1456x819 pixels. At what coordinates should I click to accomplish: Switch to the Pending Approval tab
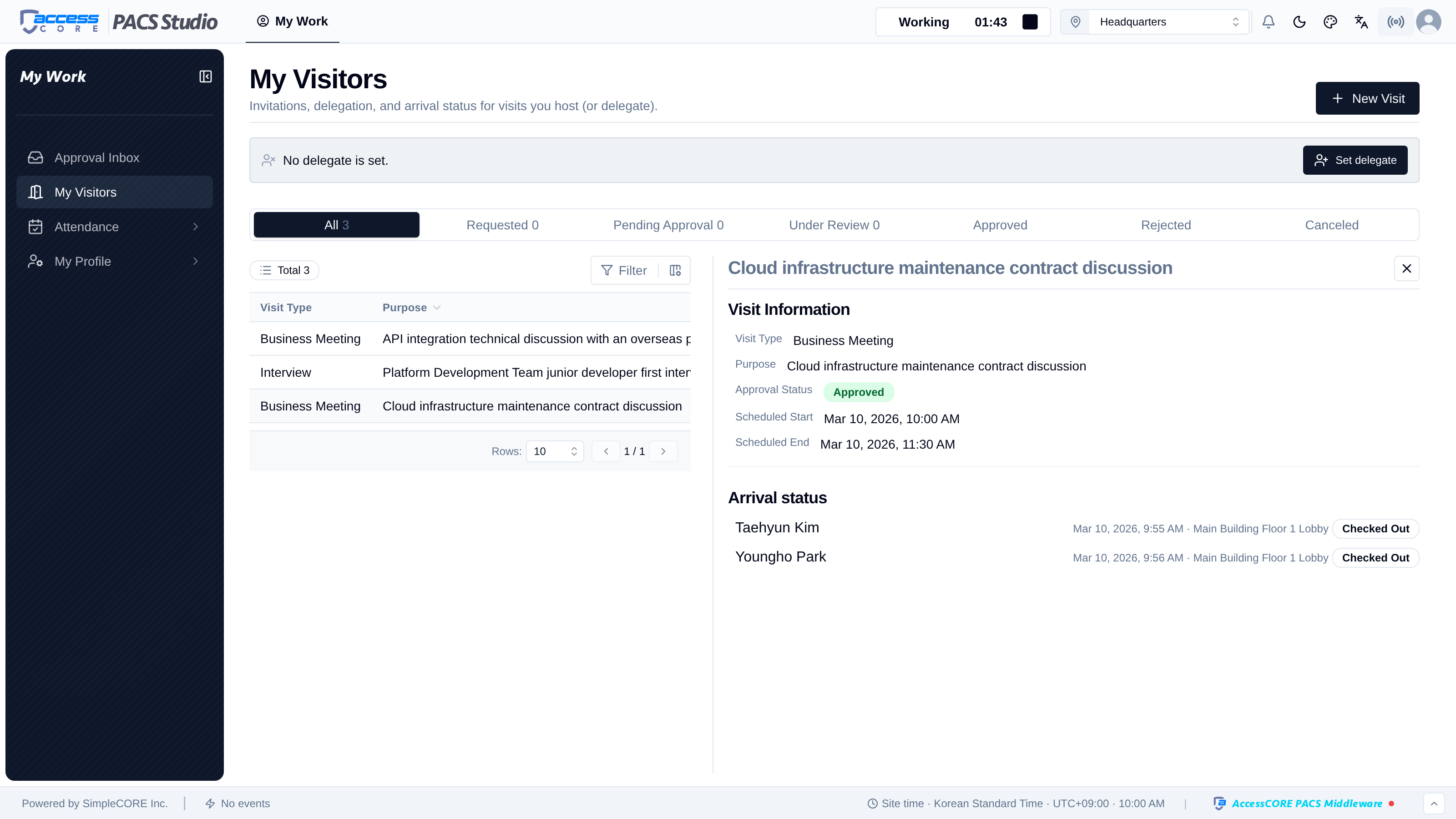coord(668,225)
